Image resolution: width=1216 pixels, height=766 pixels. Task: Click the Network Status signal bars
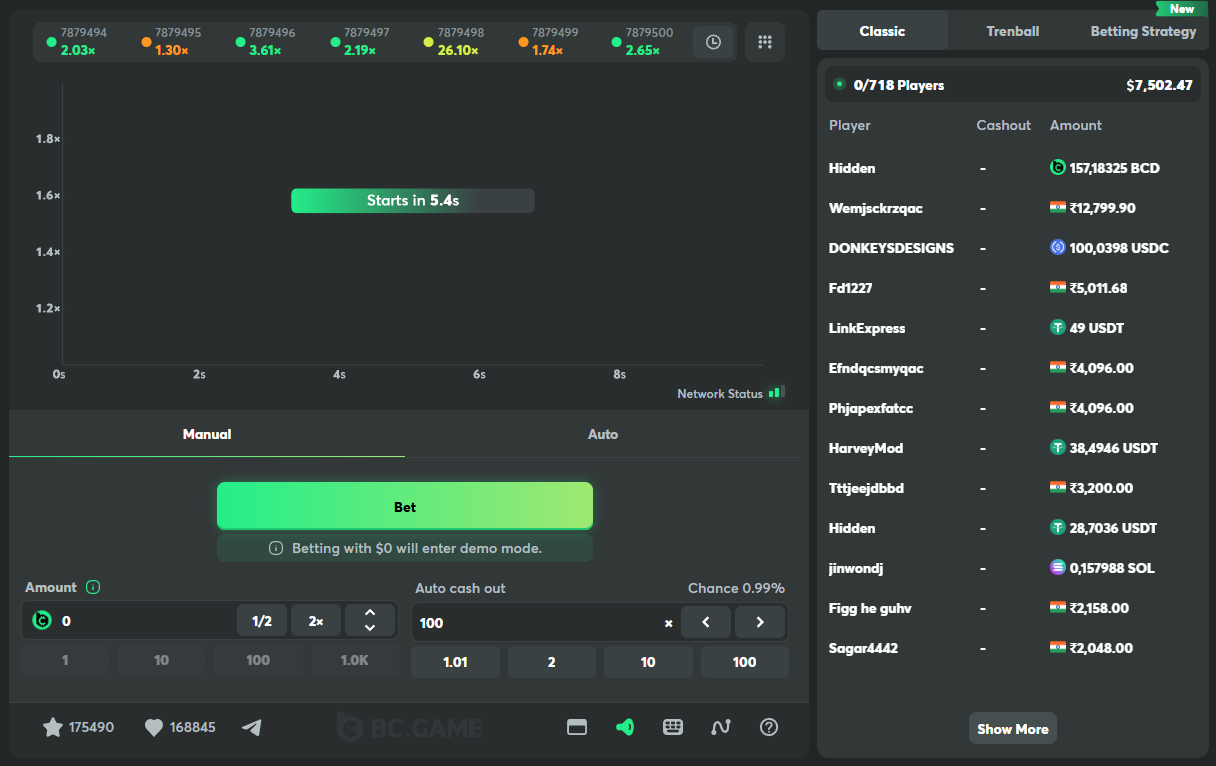pyautogui.click(x=777, y=392)
